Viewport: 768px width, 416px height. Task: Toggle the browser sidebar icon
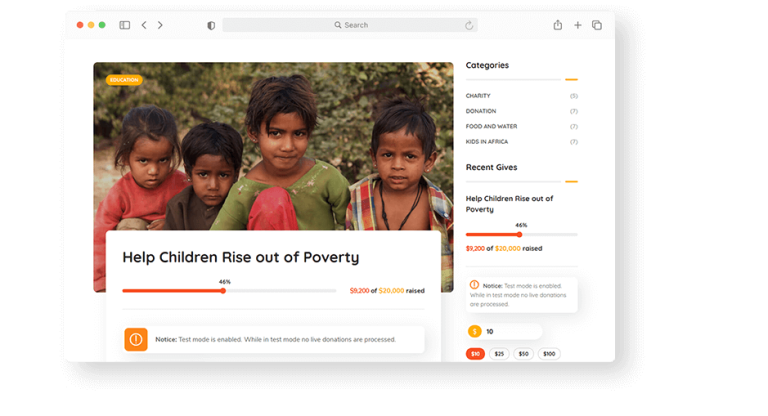point(124,25)
